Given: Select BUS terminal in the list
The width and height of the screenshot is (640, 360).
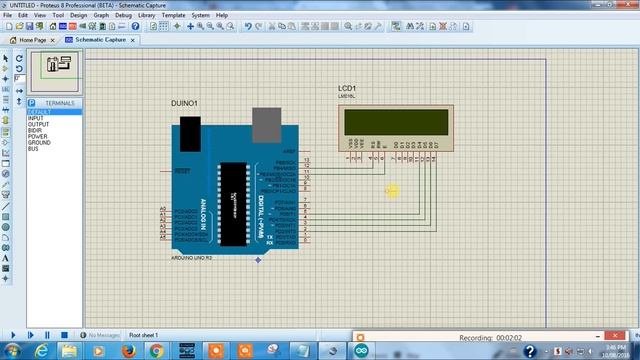Looking at the screenshot, I should [x=54, y=149].
